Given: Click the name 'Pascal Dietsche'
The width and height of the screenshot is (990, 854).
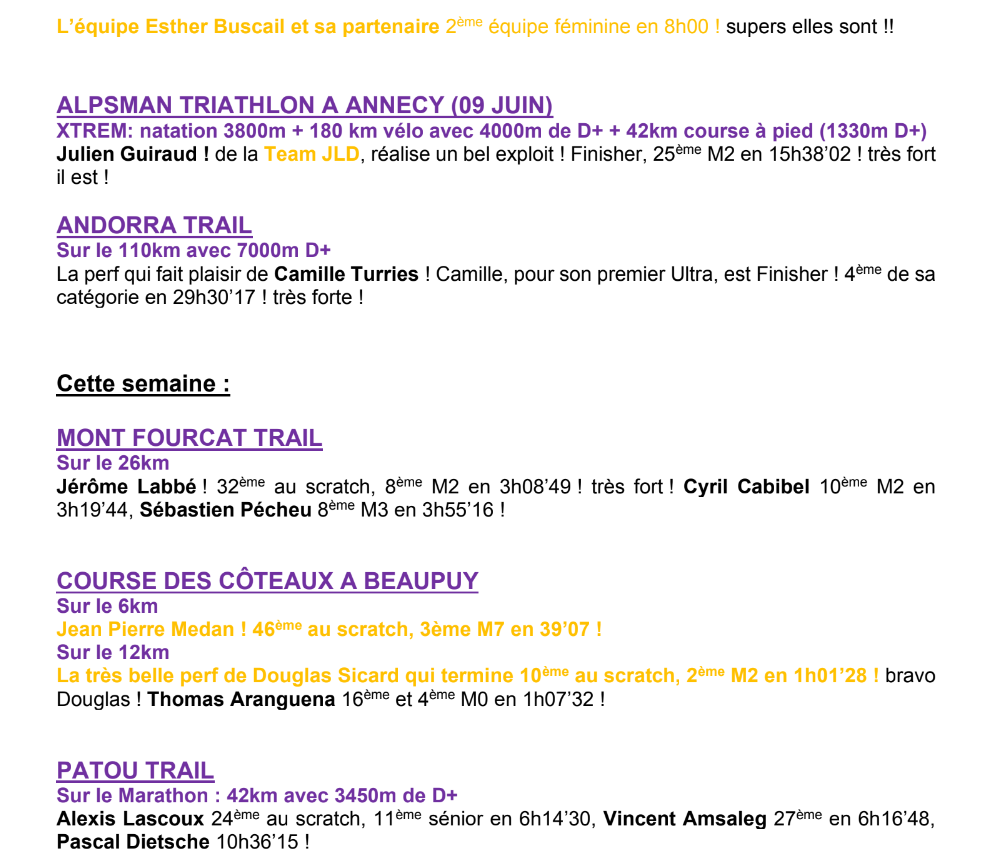Looking at the screenshot, I should tap(133, 843).
